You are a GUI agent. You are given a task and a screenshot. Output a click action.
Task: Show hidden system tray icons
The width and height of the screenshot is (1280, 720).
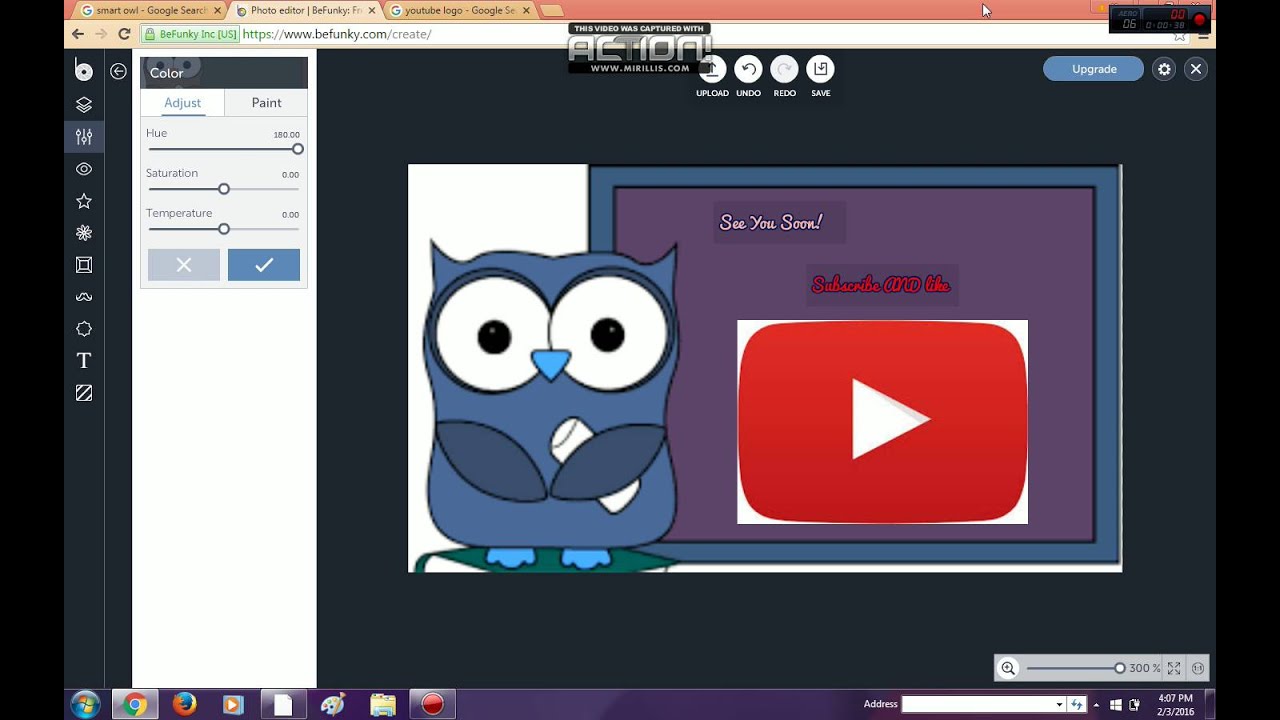click(x=1097, y=705)
